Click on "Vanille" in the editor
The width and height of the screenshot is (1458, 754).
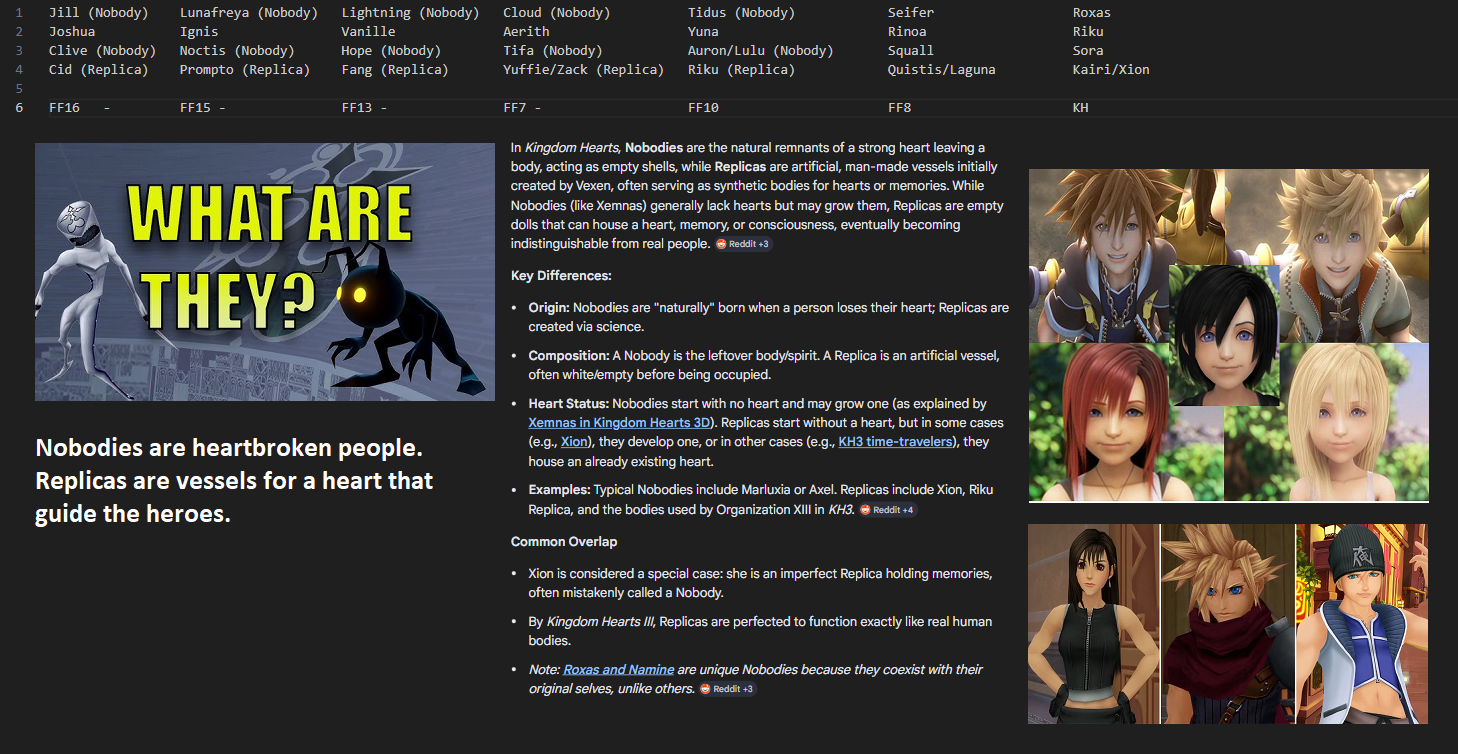(x=369, y=32)
